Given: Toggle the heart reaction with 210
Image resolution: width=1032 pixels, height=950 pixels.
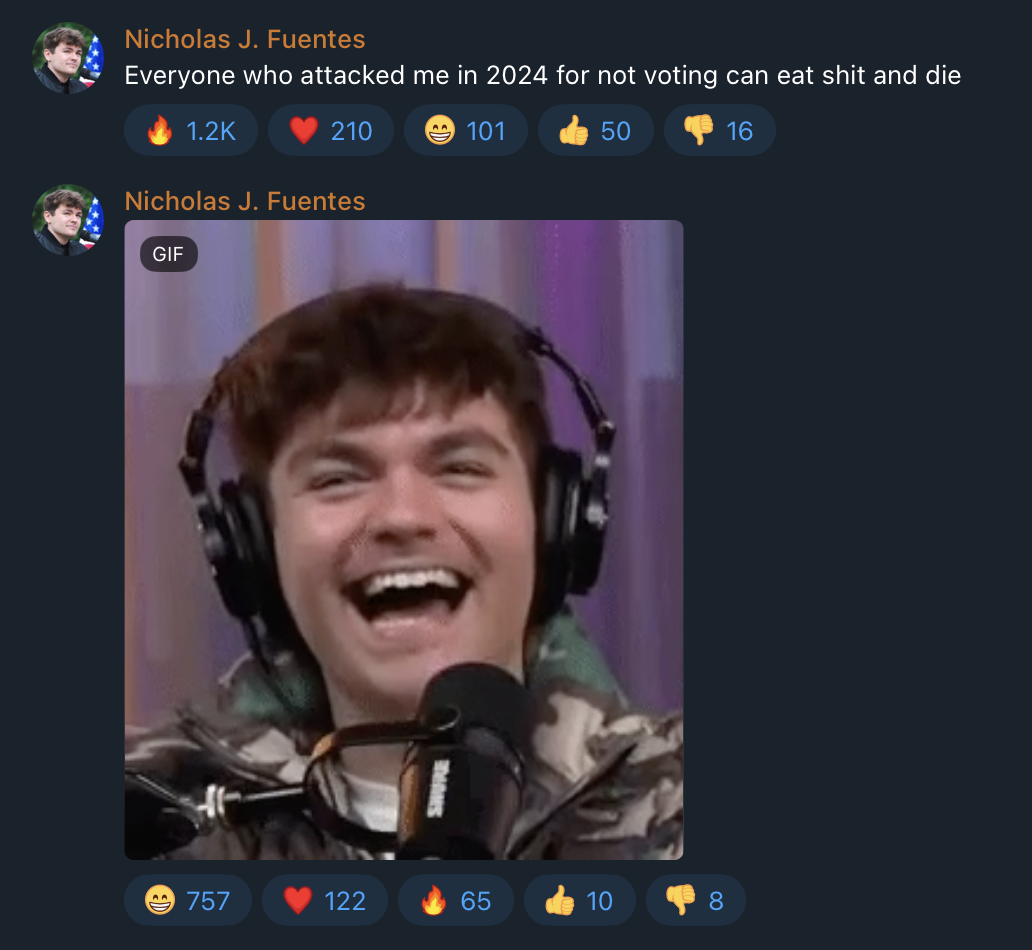Looking at the screenshot, I should click(331, 130).
